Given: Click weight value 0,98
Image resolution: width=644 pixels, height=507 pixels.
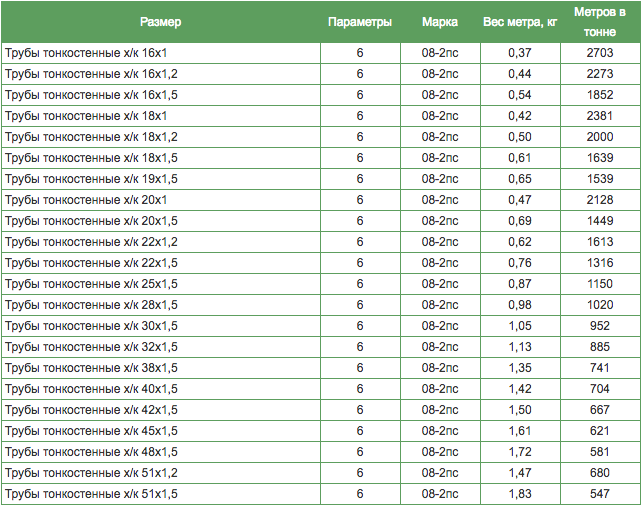Looking at the screenshot, I should coord(520,304).
